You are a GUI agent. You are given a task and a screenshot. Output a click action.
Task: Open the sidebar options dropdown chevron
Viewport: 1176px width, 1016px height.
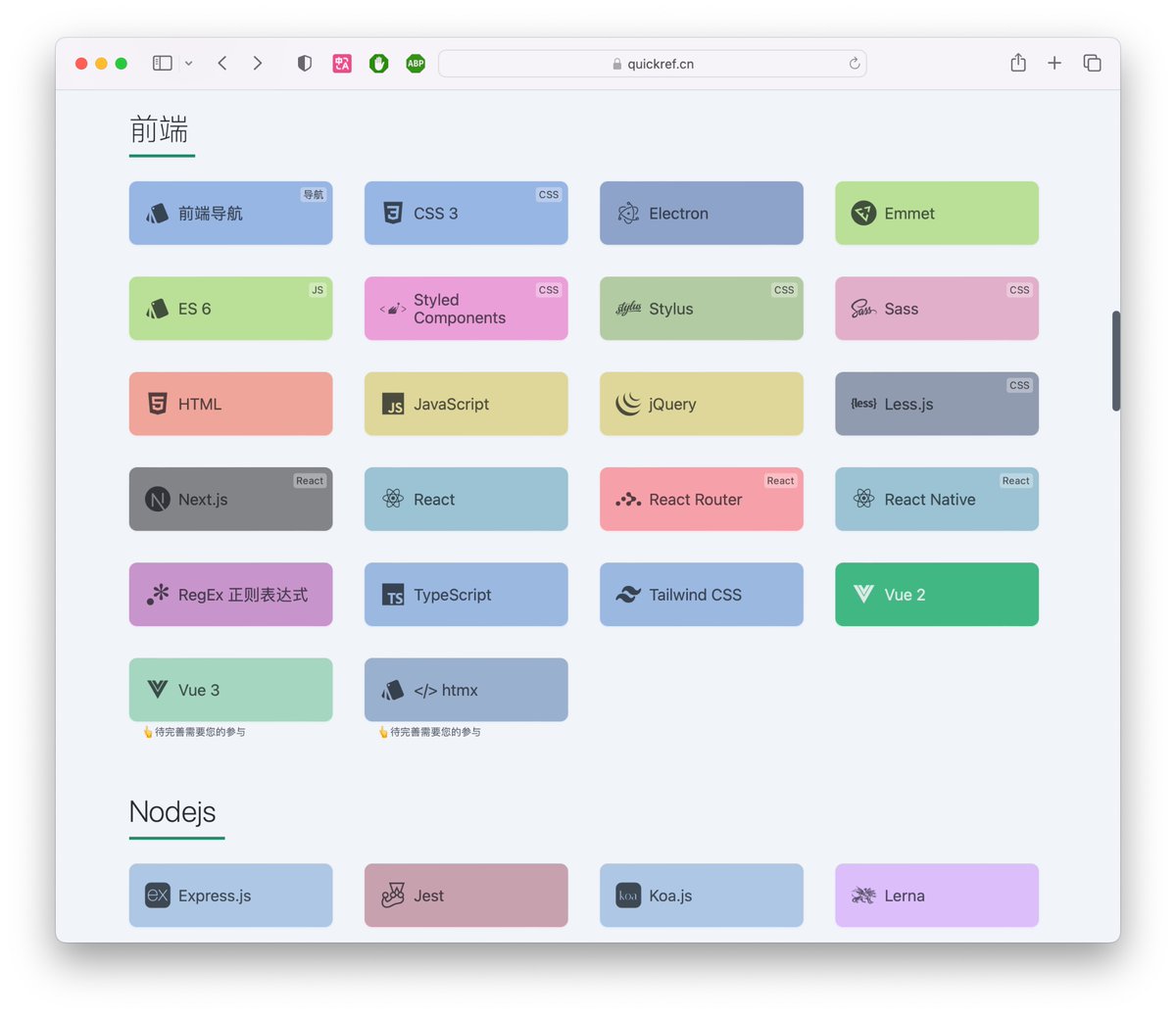(188, 64)
